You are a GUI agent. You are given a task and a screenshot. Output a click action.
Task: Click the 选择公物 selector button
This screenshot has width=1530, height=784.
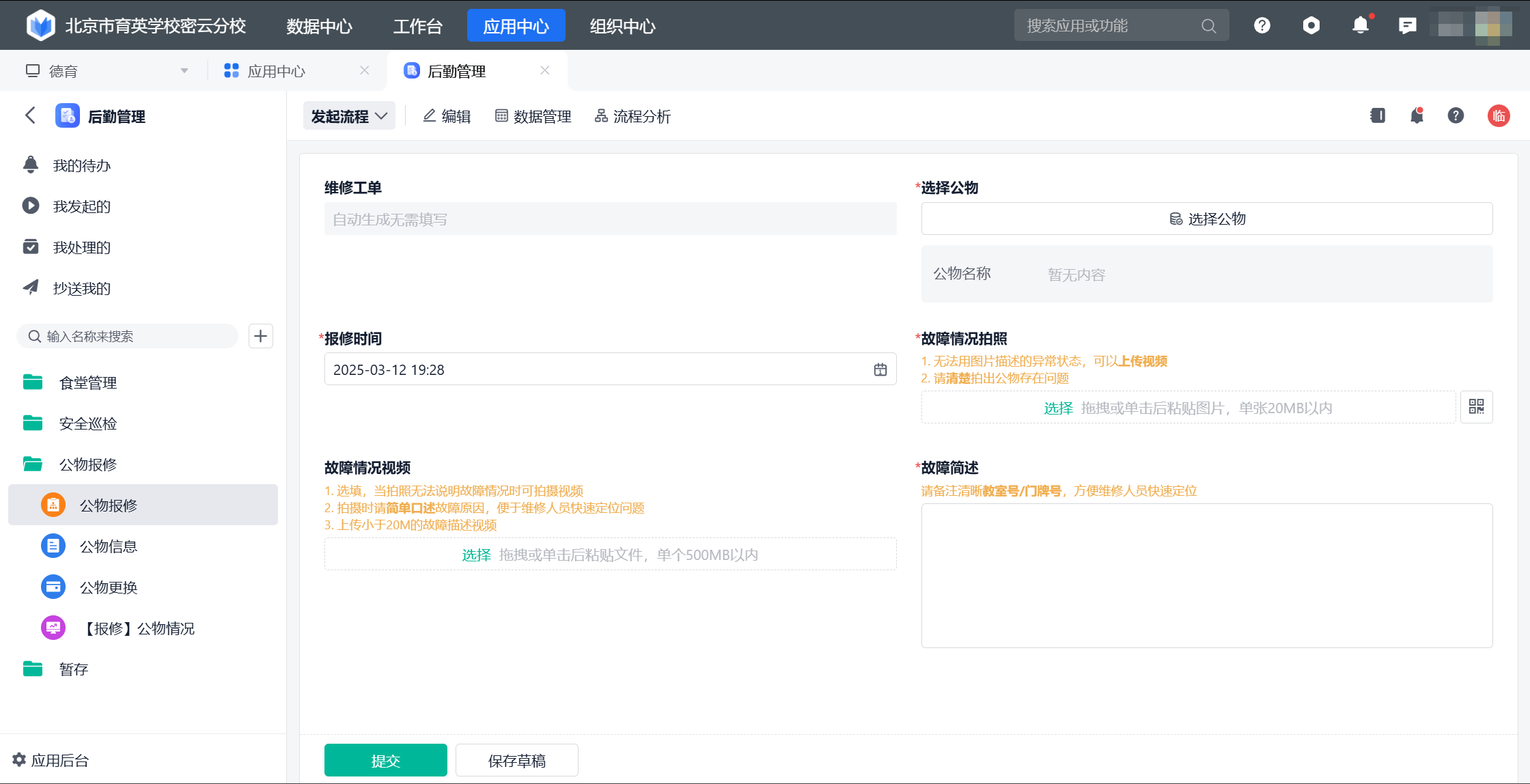pos(1206,219)
